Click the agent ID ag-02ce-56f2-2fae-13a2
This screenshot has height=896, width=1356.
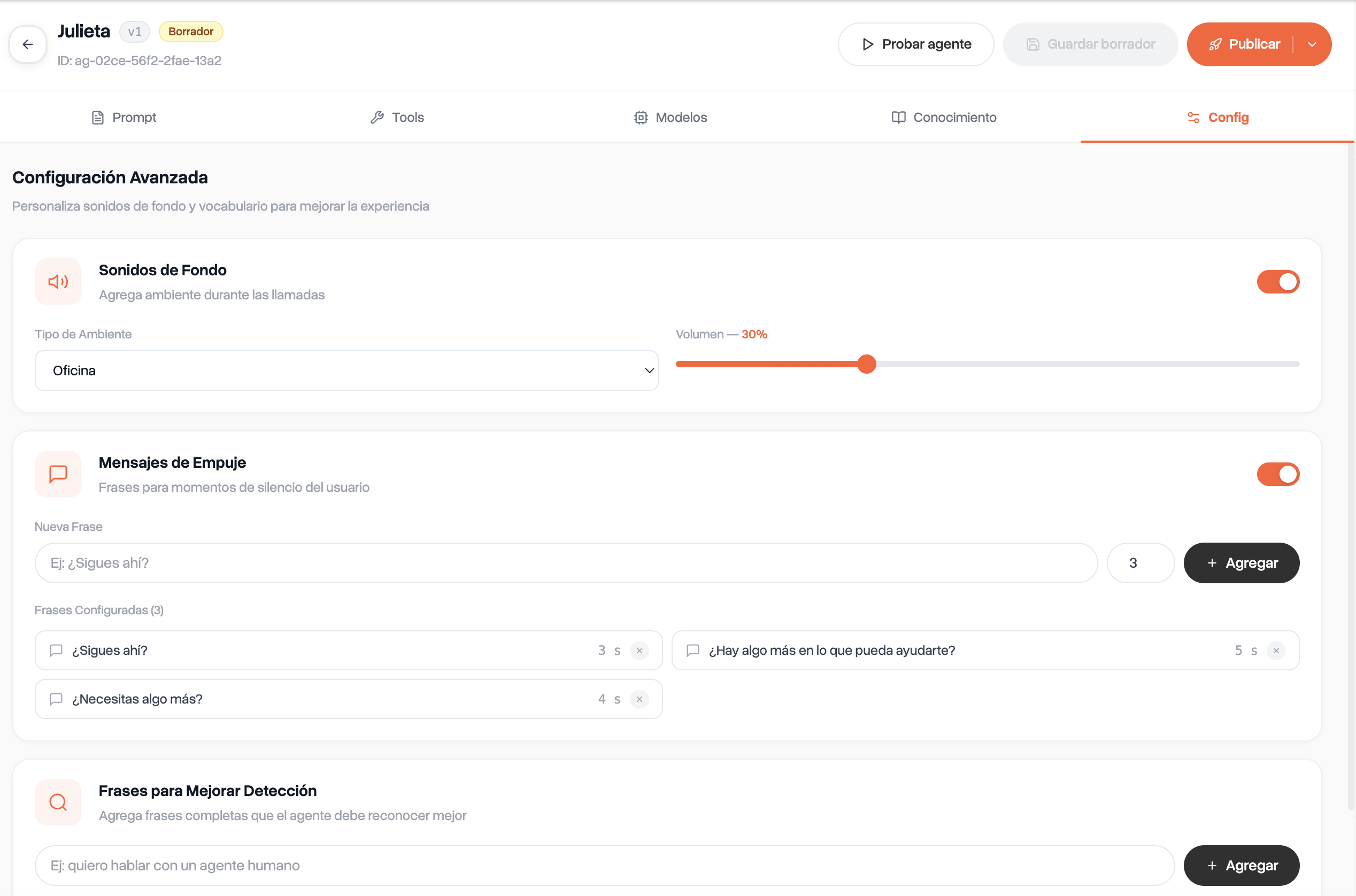click(x=140, y=60)
